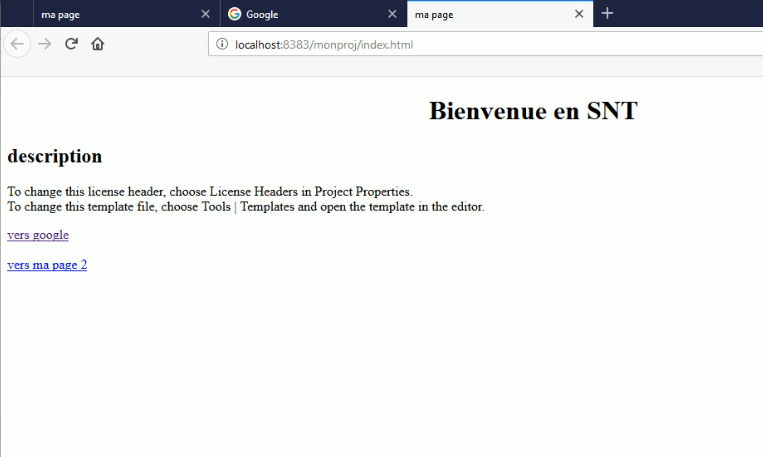
Task: Close the first 'ma page' tab
Action: [x=205, y=14]
